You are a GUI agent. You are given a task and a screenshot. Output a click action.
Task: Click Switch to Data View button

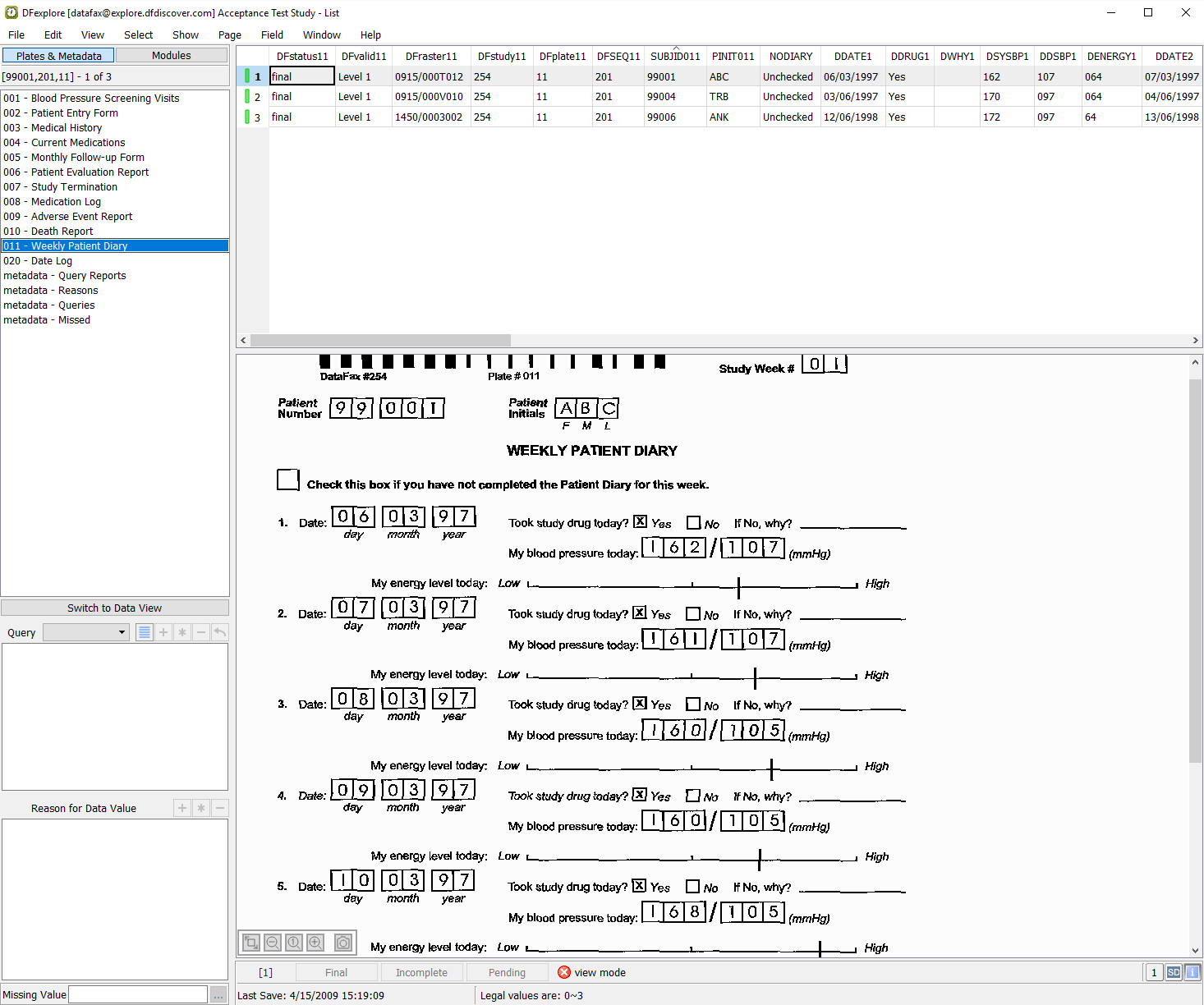(115, 608)
